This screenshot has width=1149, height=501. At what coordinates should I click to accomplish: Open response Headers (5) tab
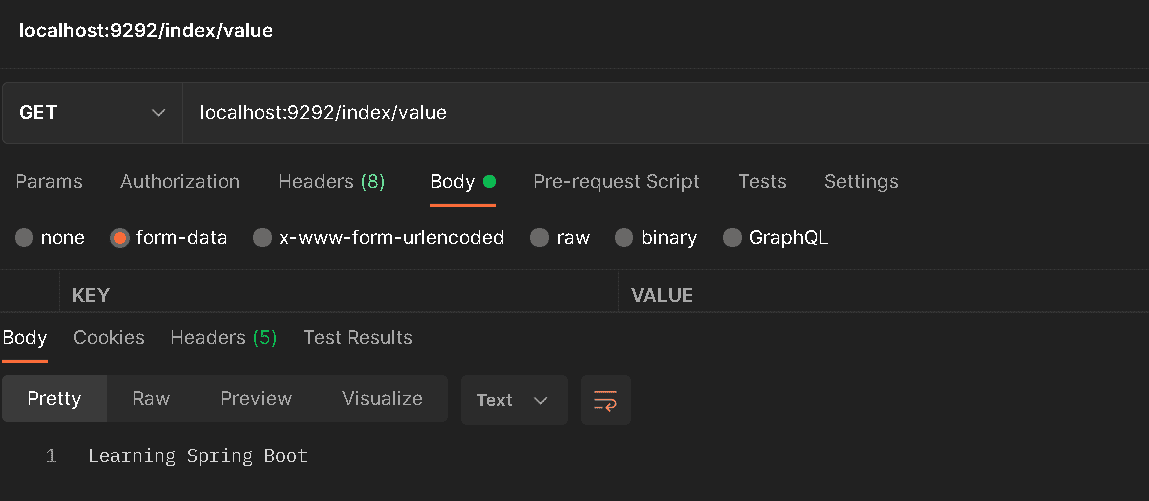[x=223, y=338]
